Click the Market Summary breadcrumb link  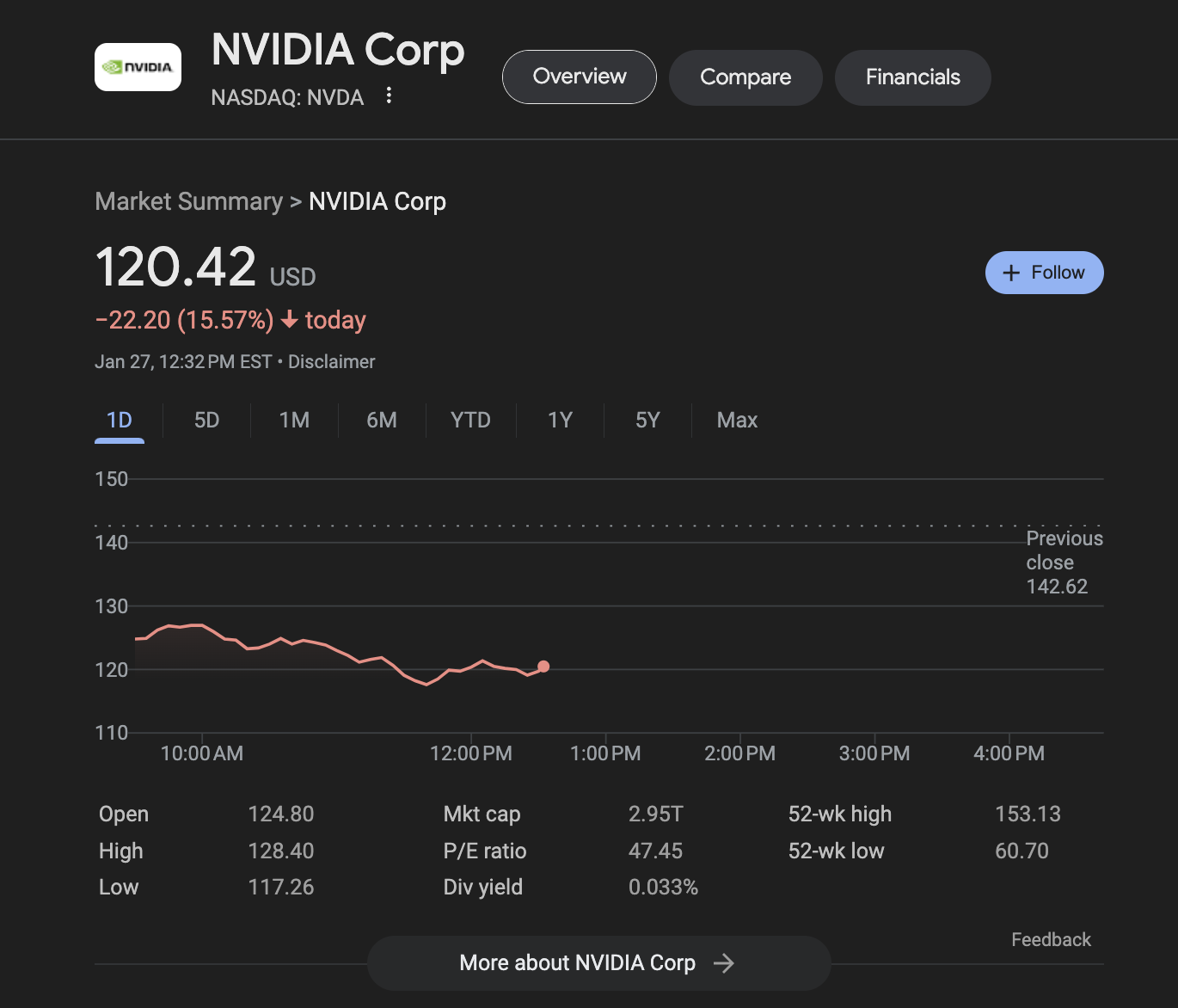pos(188,201)
